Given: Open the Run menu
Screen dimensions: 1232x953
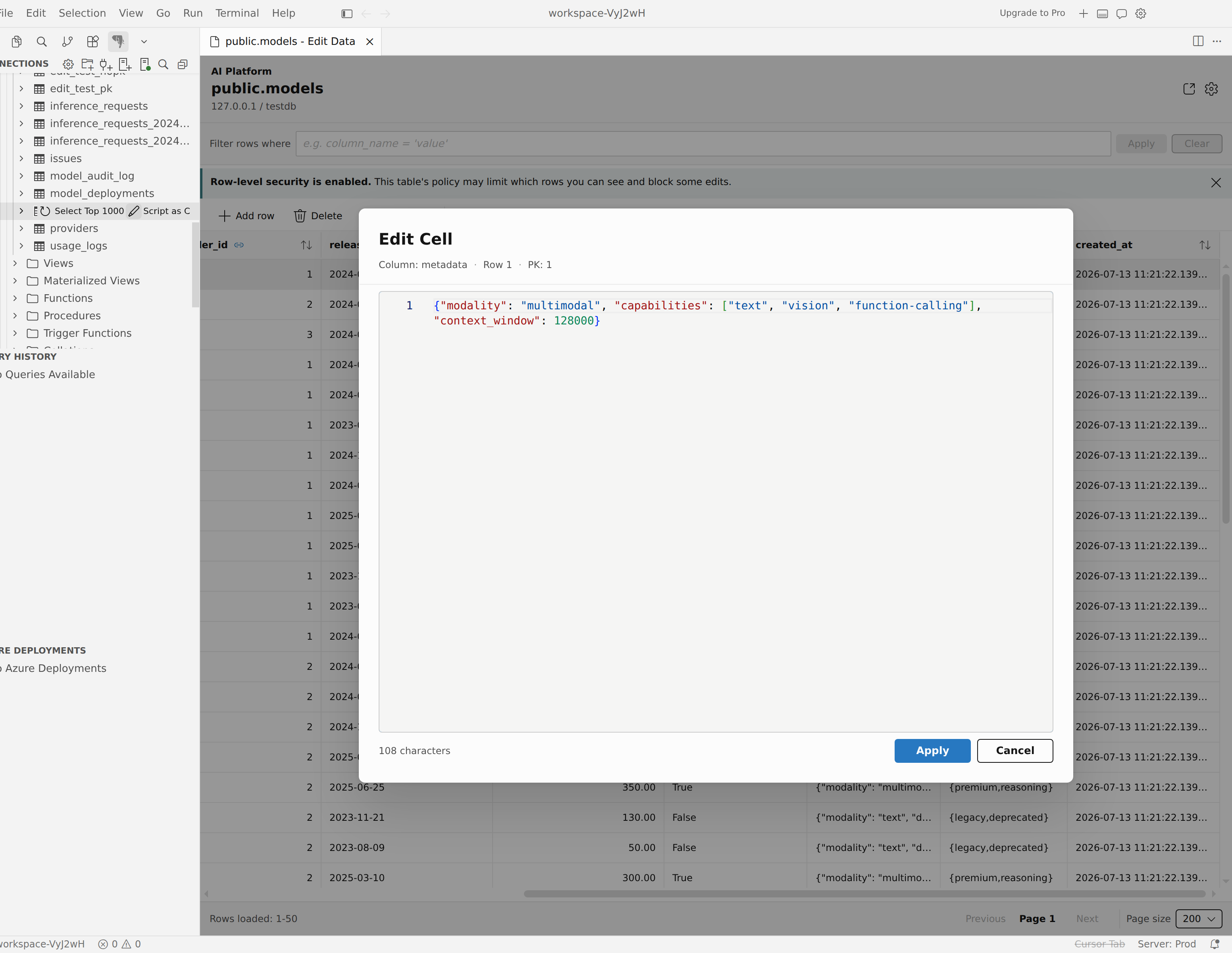Looking at the screenshot, I should pyautogui.click(x=193, y=13).
